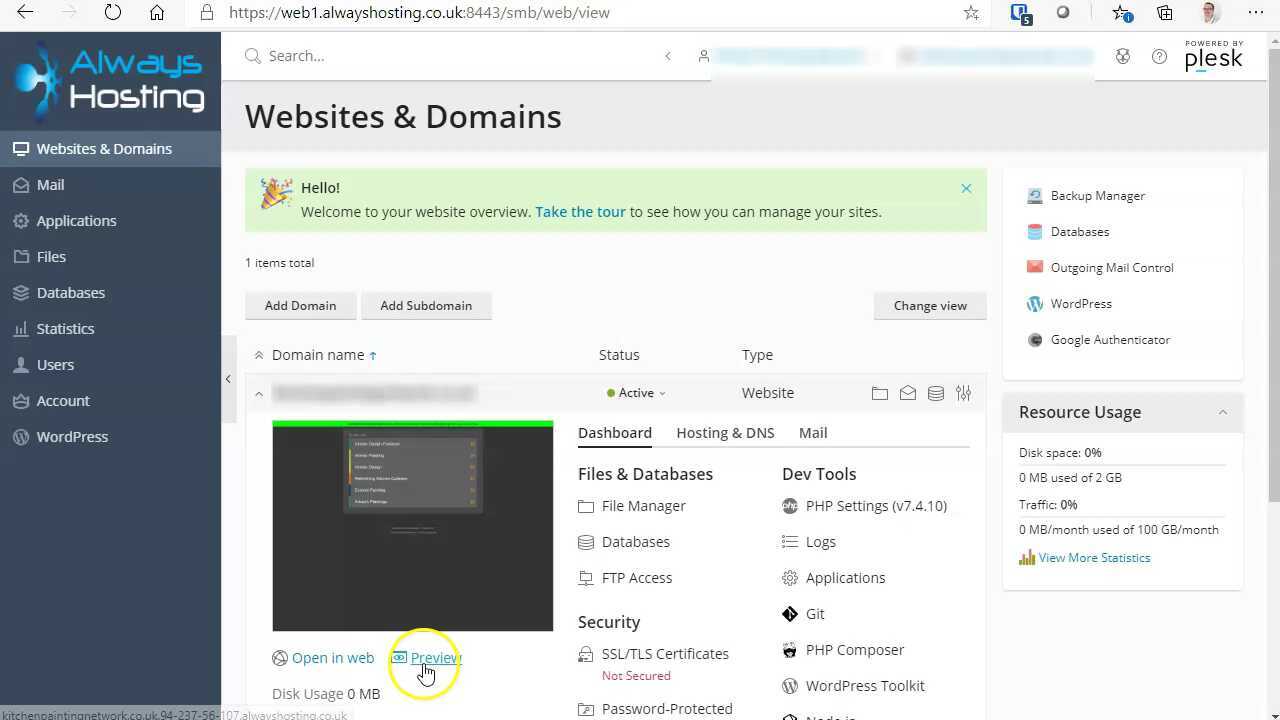Switch to the Dashboard tab

(x=615, y=433)
